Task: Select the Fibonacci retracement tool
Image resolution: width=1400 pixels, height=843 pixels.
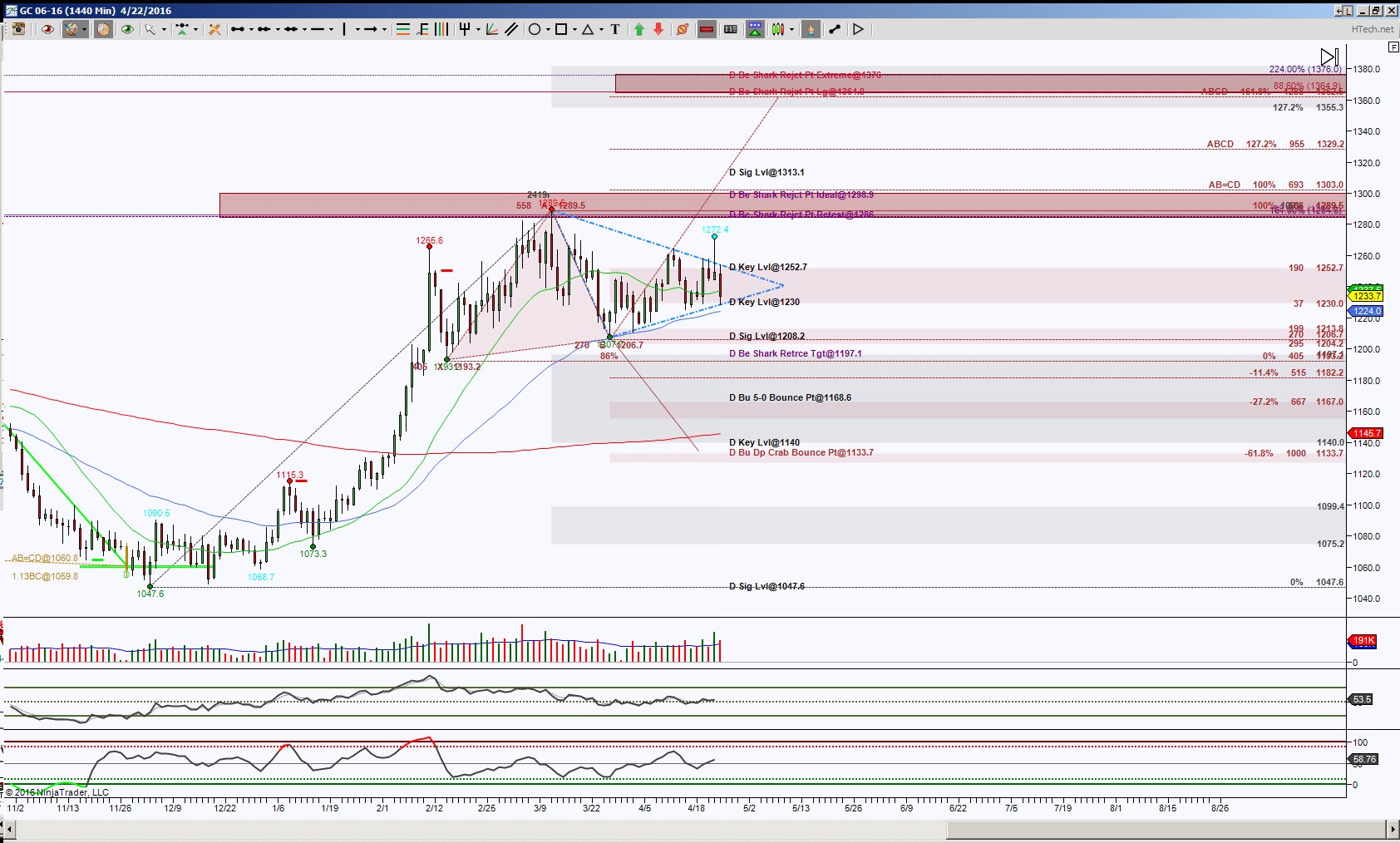Action: [423, 29]
